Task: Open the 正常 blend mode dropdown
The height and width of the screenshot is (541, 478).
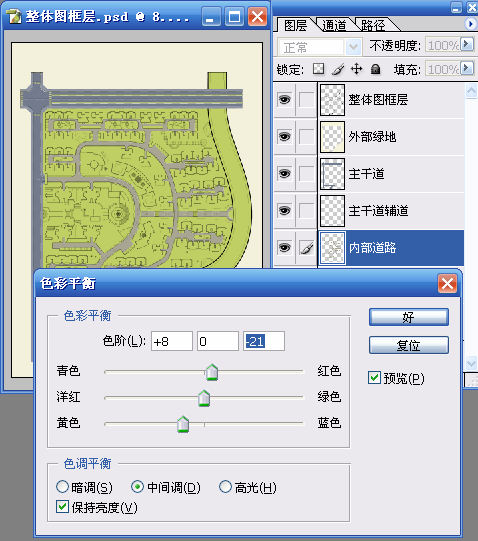Action: (320, 47)
